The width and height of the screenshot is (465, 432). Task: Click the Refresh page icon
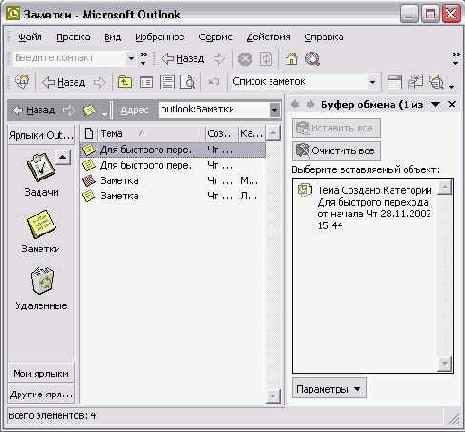tap(266, 59)
